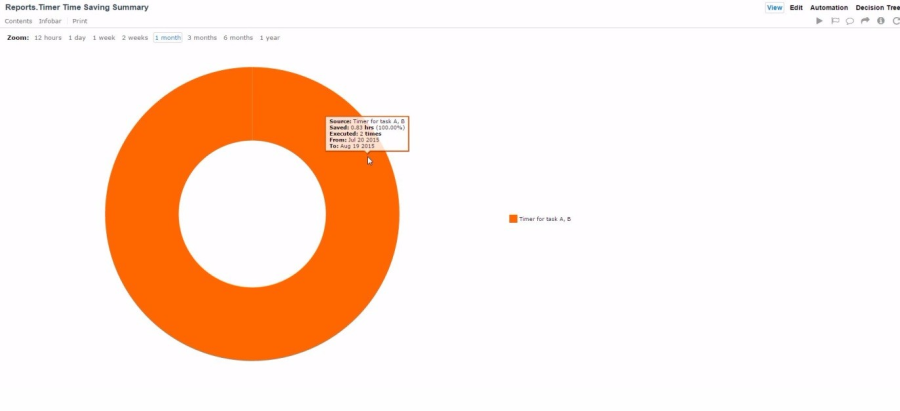Click the orange legend swatch for Timer
This screenshot has width=900, height=411.
(513, 219)
